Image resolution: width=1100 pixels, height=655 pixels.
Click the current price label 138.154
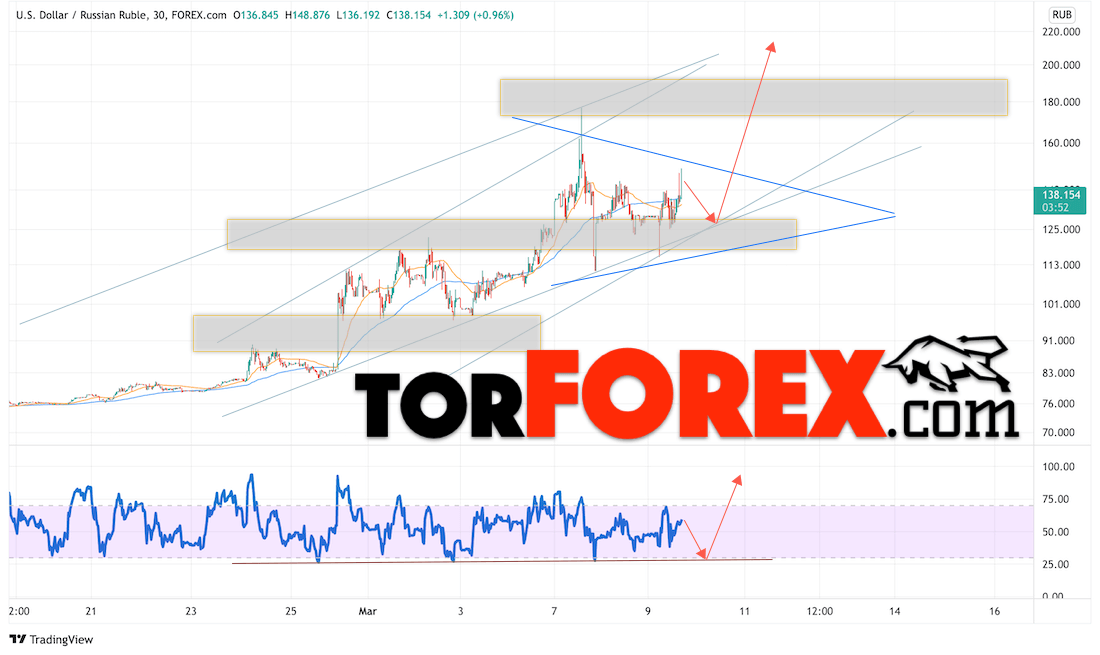coord(1060,195)
